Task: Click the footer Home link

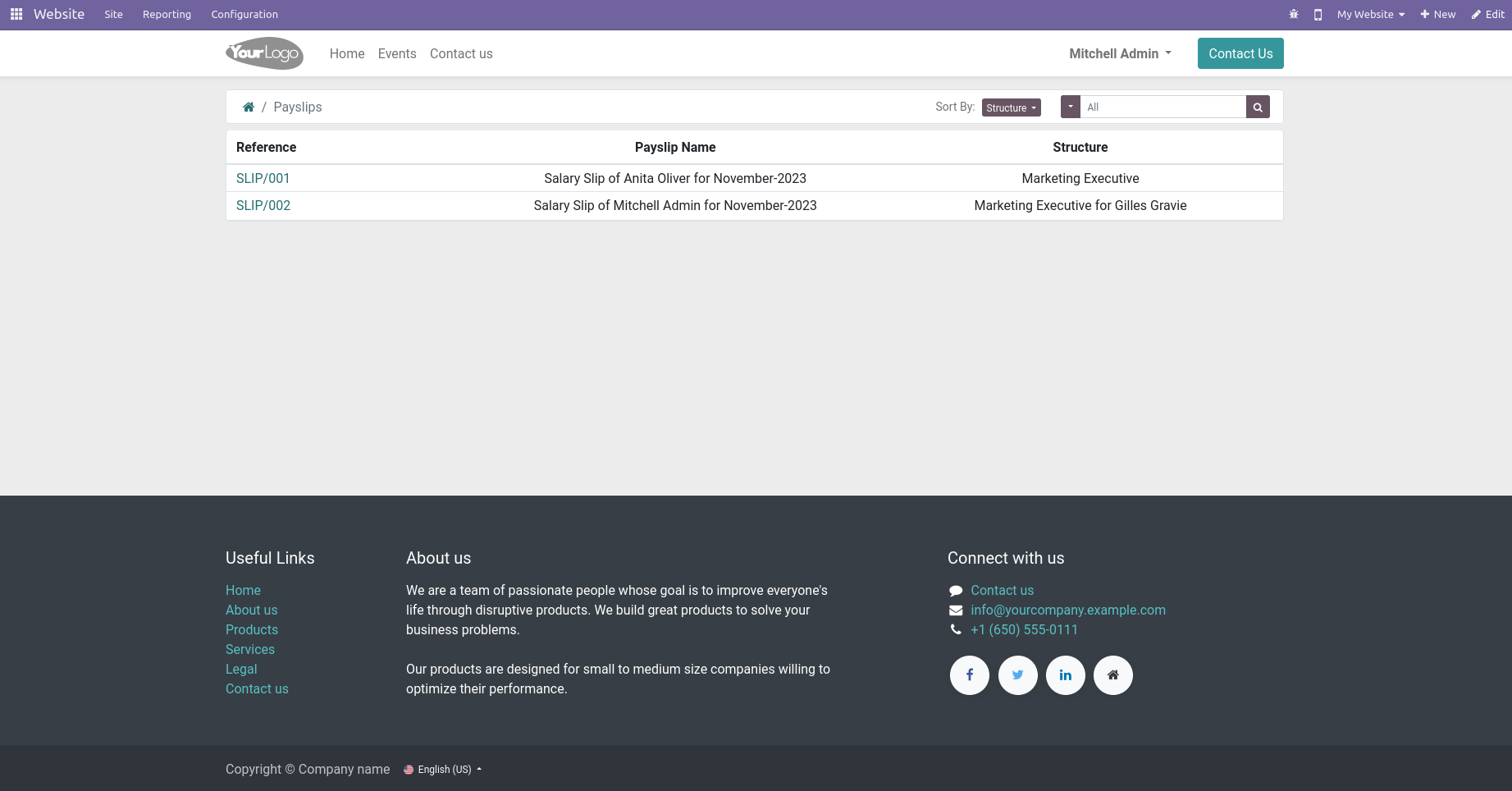Action: [x=243, y=590]
